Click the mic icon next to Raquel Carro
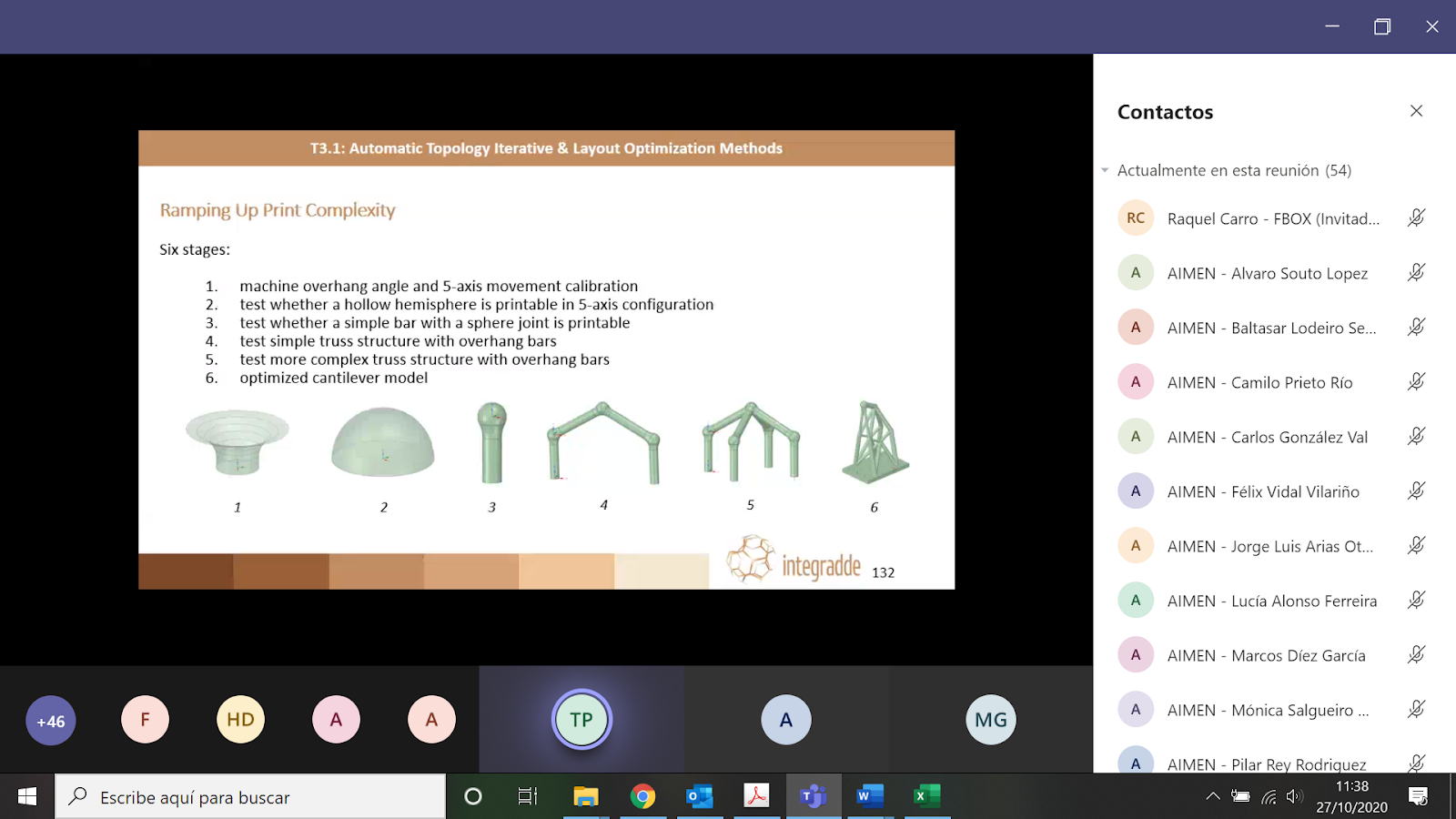The width and height of the screenshot is (1456, 819). point(1416,218)
